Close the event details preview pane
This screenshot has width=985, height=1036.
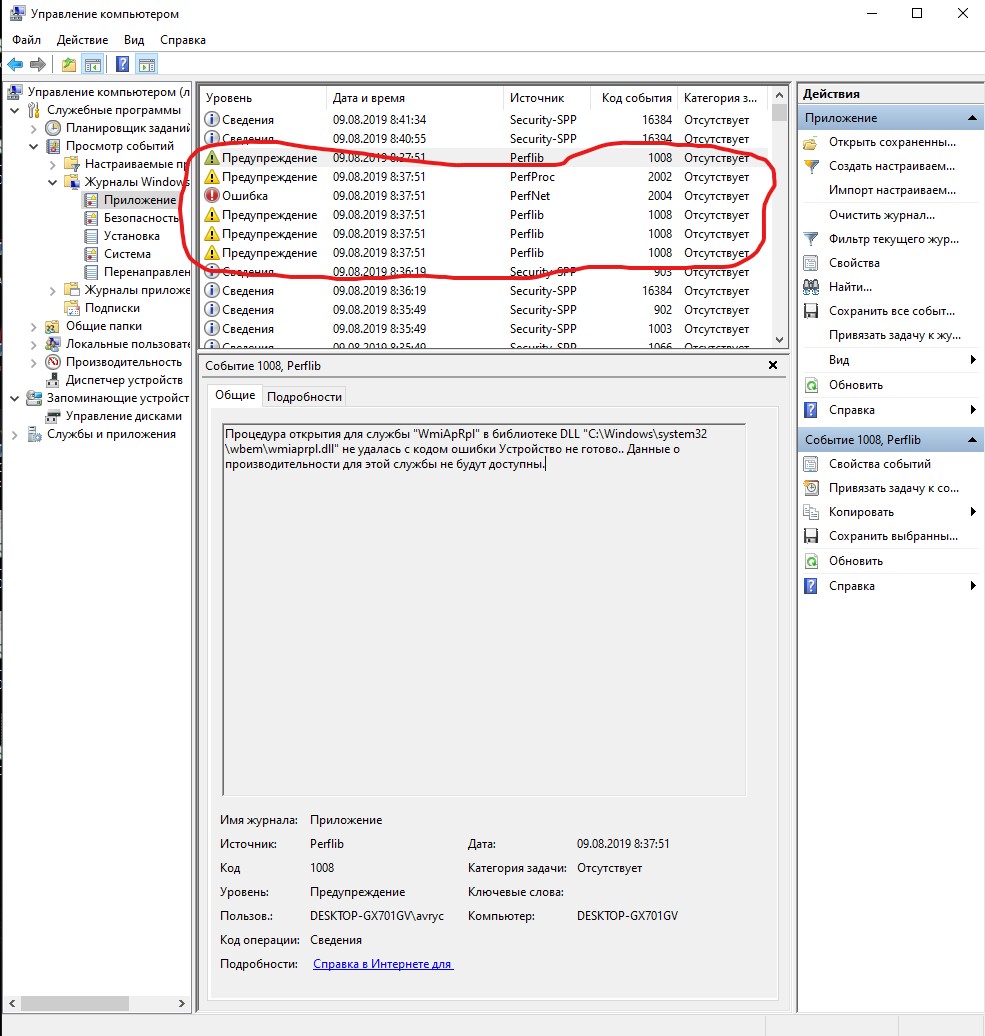[773, 365]
